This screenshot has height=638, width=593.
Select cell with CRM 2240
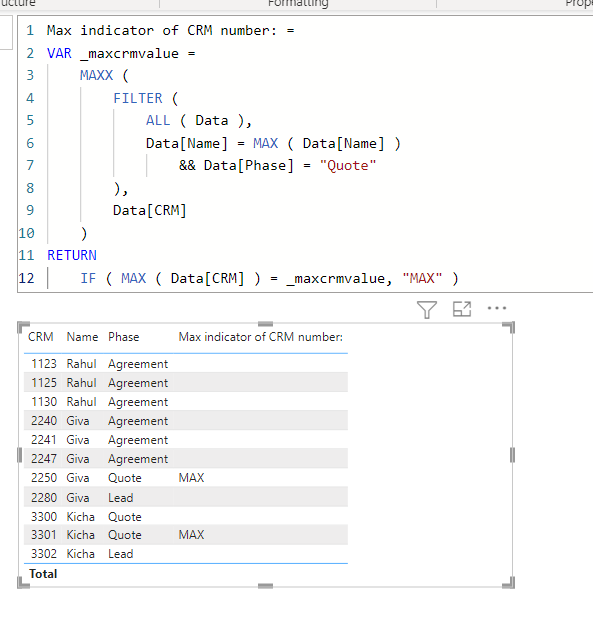coord(44,420)
